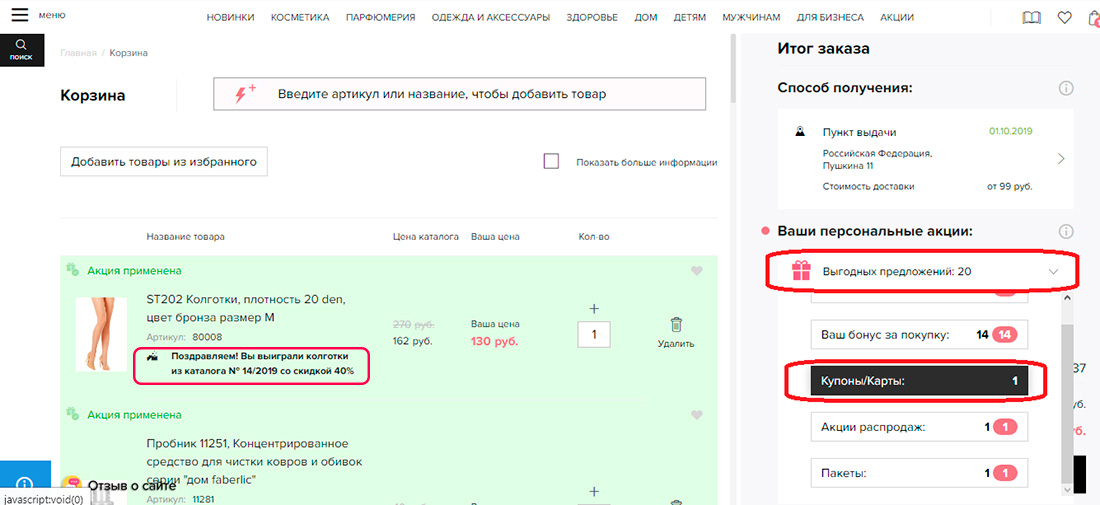Click the article or name input field

coord(460,94)
